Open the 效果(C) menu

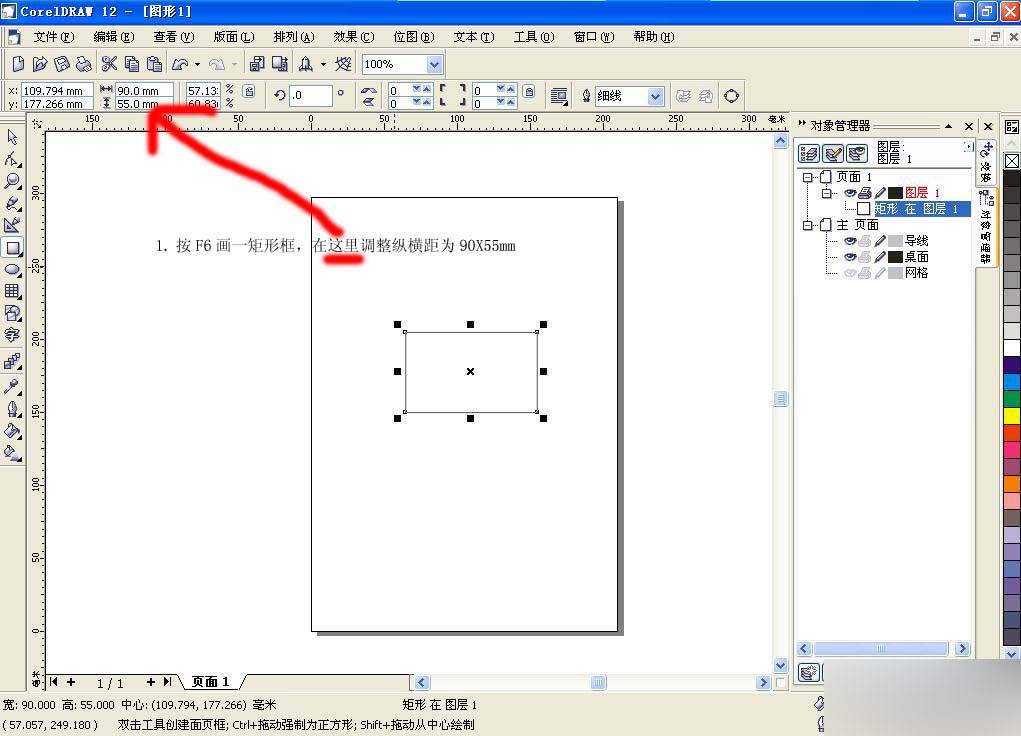[x=354, y=37]
